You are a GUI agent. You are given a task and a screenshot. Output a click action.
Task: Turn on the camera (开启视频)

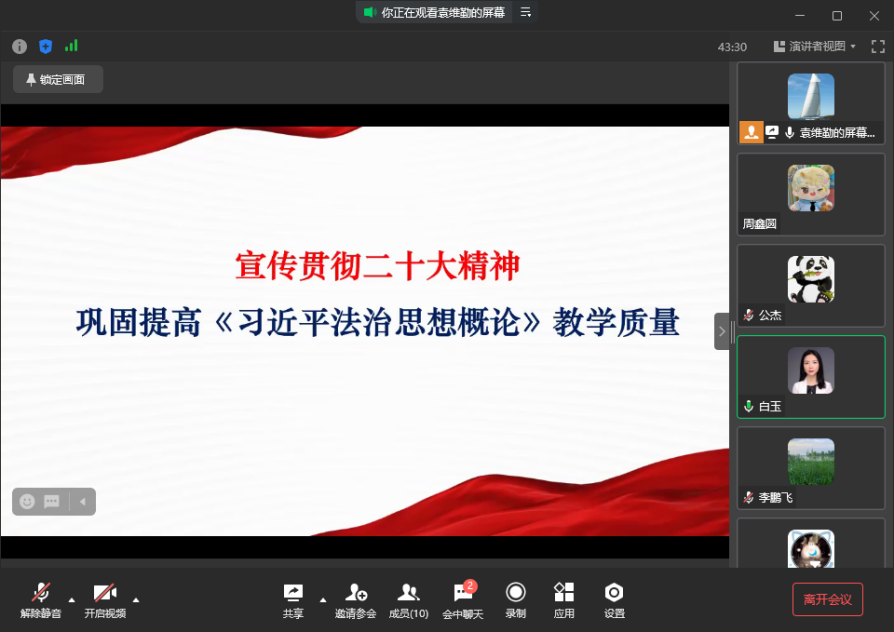pos(105,599)
